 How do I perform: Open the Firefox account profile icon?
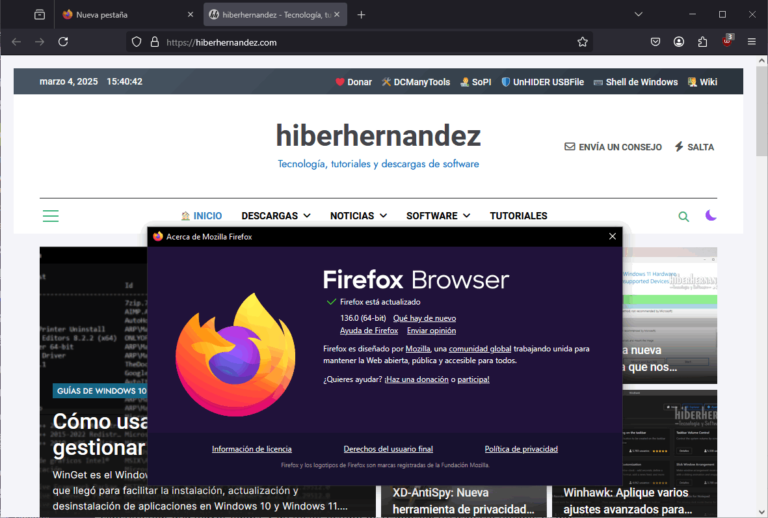(x=679, y=42)
